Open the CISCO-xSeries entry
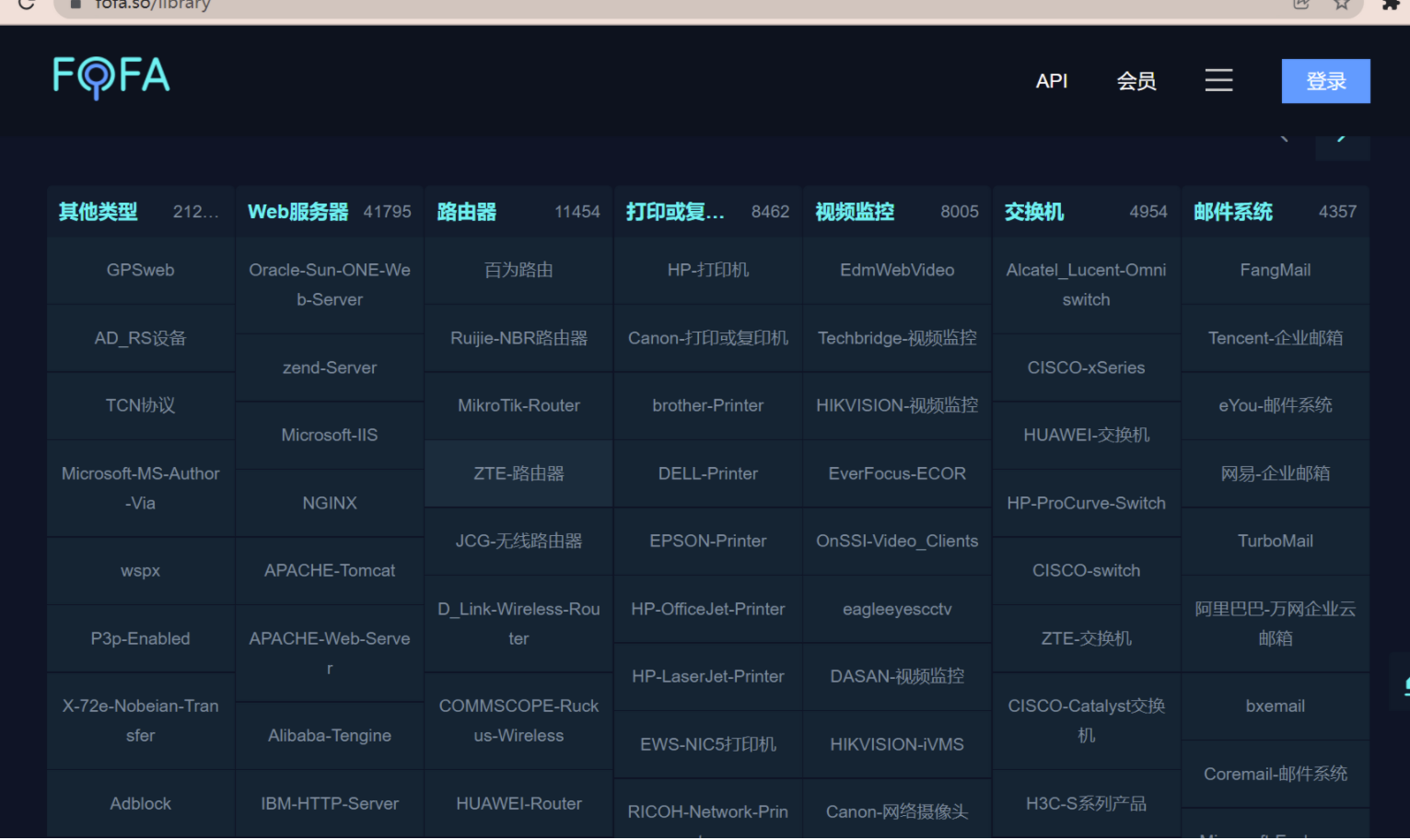 (x=1086, y=367)
